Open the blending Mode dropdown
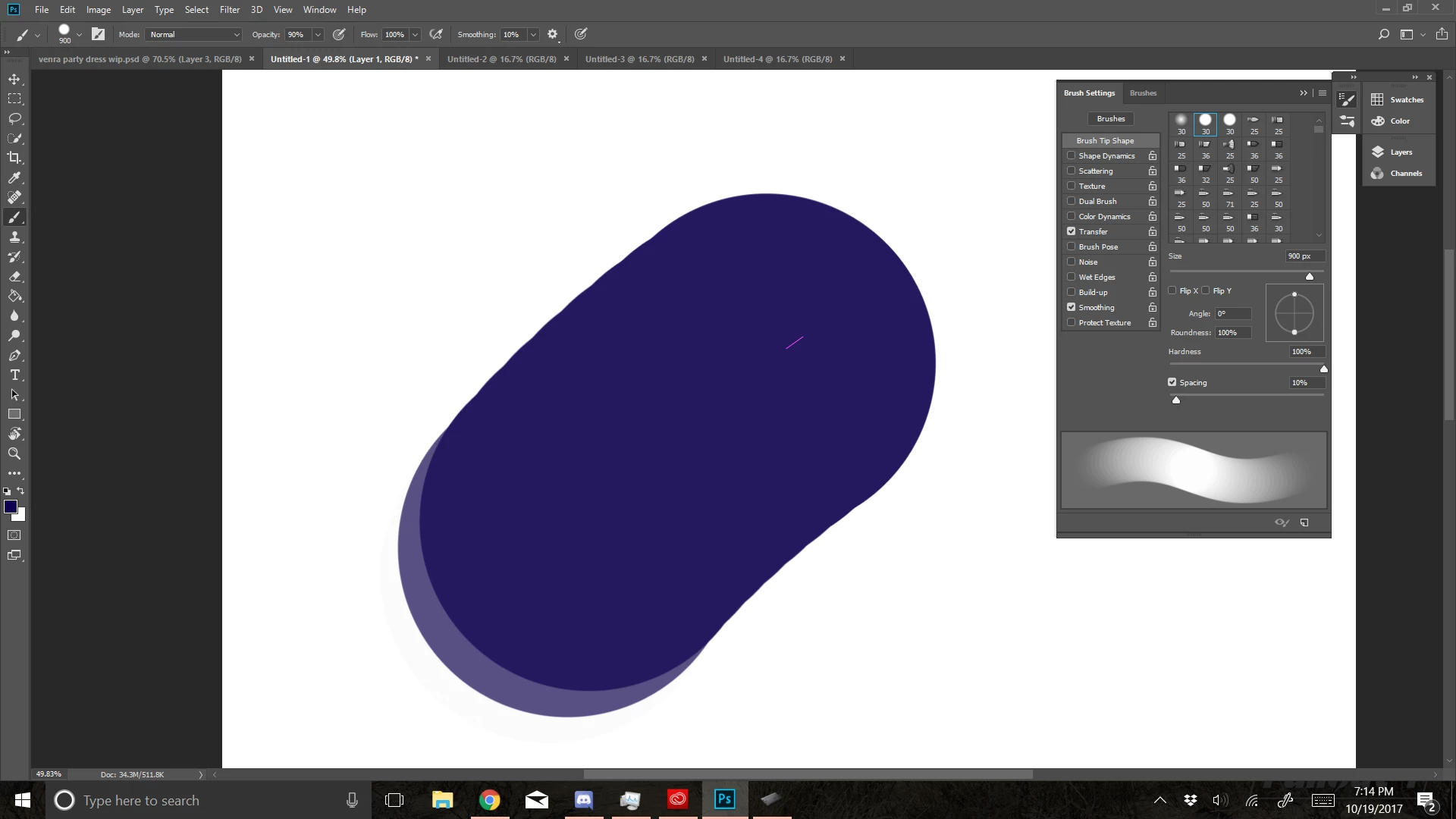1456x819 pixels. pyautogui.click(x=194, y=34)
